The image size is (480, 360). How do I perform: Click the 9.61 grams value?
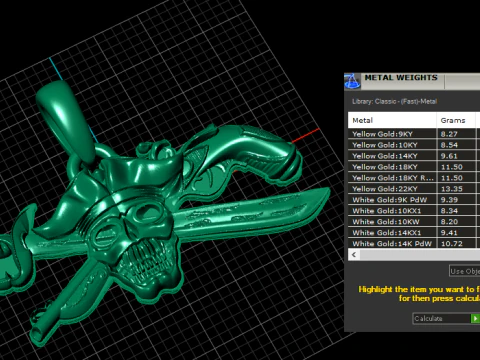point(449,156)
